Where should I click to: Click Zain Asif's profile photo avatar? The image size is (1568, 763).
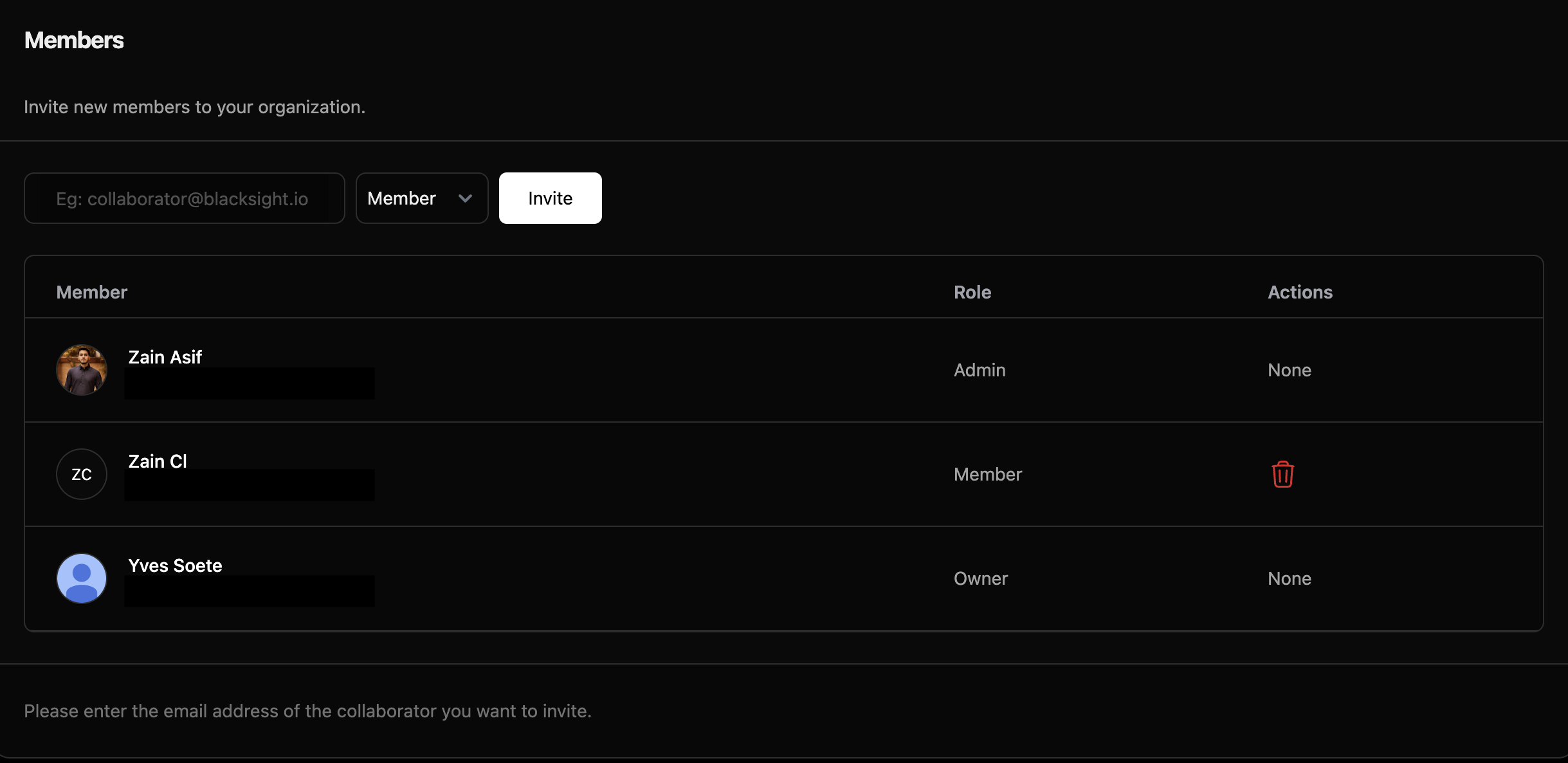(82, 370)
